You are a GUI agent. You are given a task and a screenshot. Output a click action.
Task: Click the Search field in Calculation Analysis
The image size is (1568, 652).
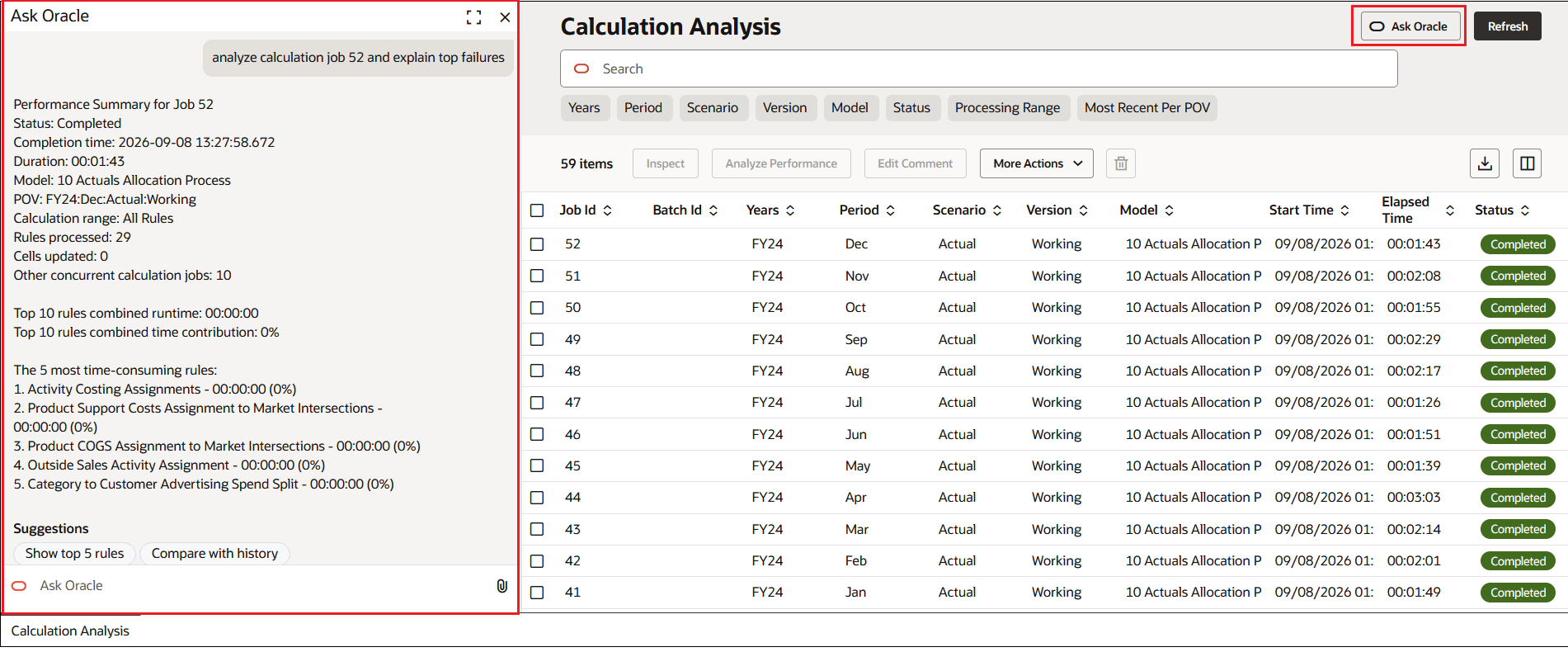tap(979, 69)
